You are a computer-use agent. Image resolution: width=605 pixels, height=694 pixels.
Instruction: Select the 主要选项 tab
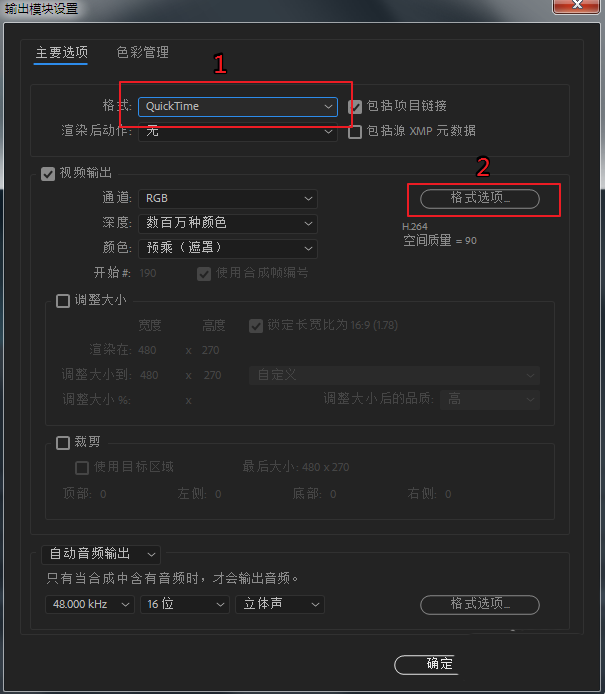62,53
